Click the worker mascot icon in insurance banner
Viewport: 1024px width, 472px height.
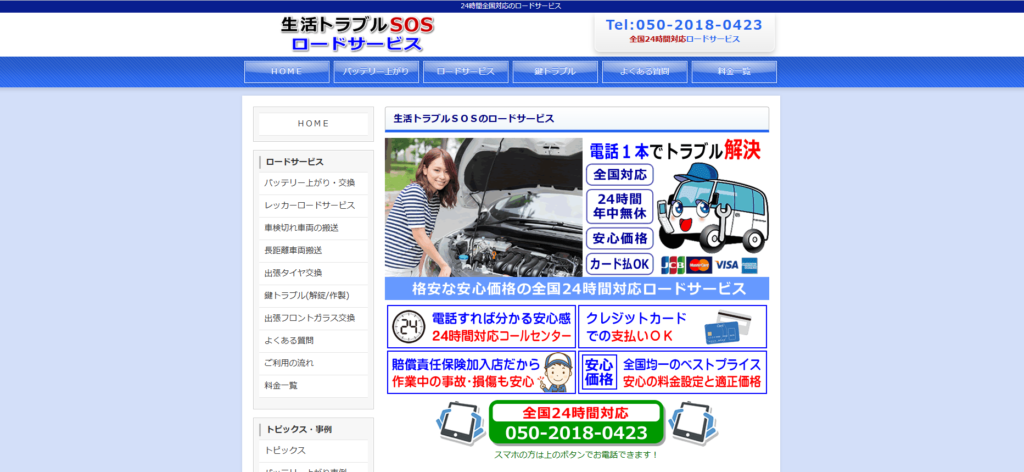558,372
